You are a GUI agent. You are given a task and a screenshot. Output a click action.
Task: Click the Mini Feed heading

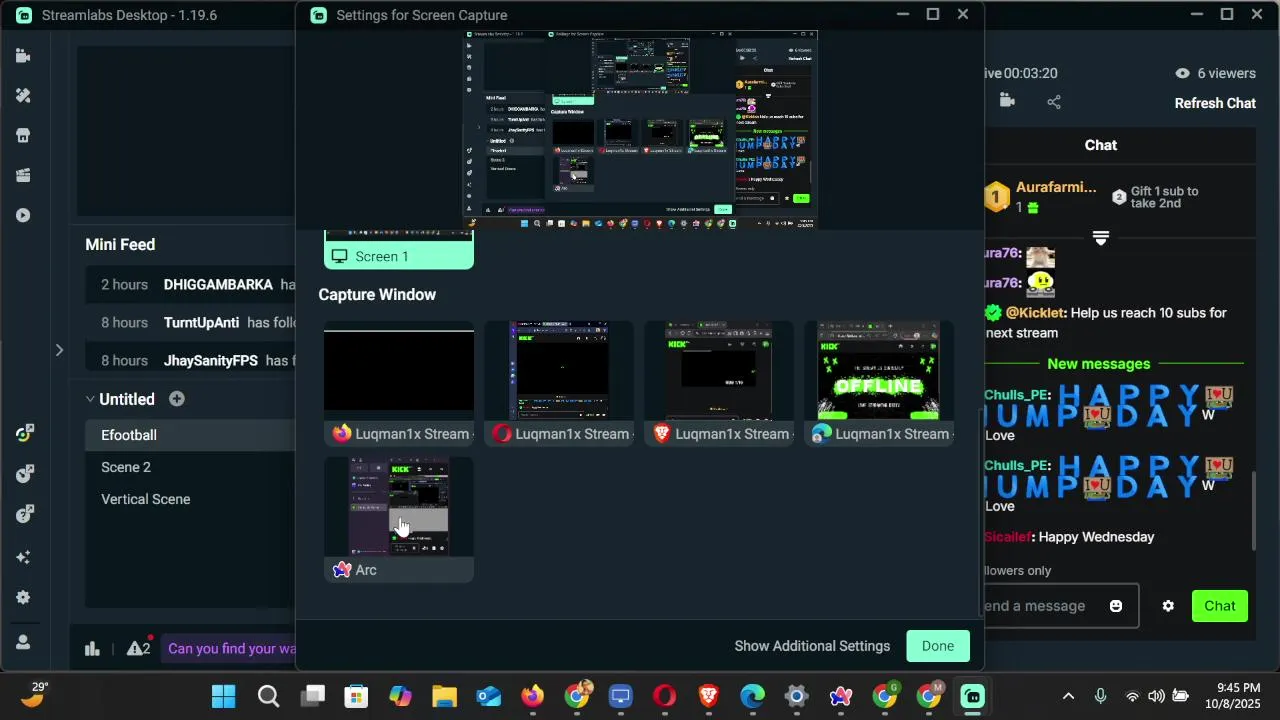click(120, 244)
